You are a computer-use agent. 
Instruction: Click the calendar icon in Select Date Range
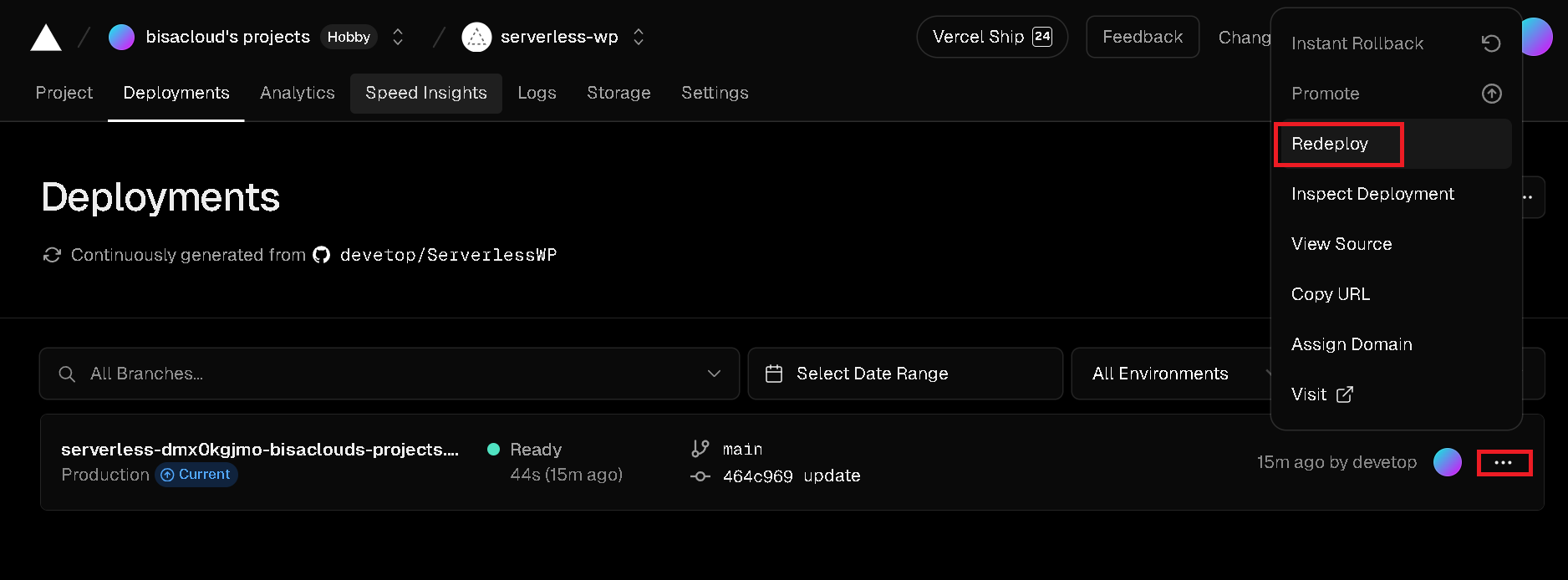[775, 373]
